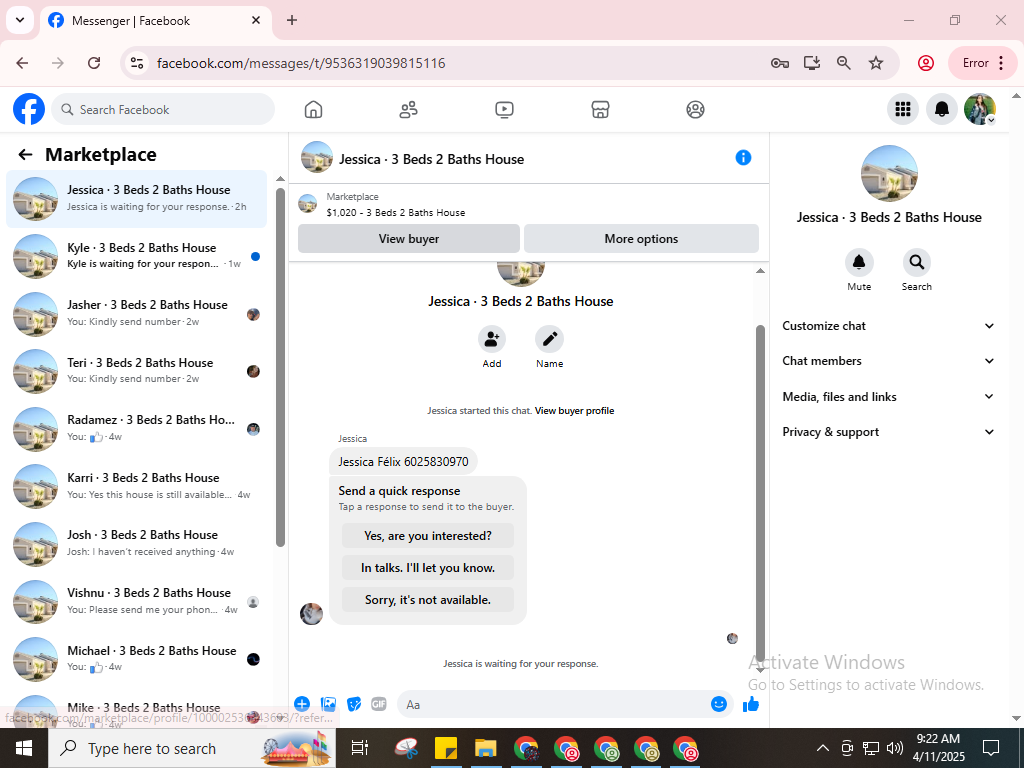Send a thumbs up like
The height and width of the screenshot is (768, 1024).
click(x=751, y=704)
